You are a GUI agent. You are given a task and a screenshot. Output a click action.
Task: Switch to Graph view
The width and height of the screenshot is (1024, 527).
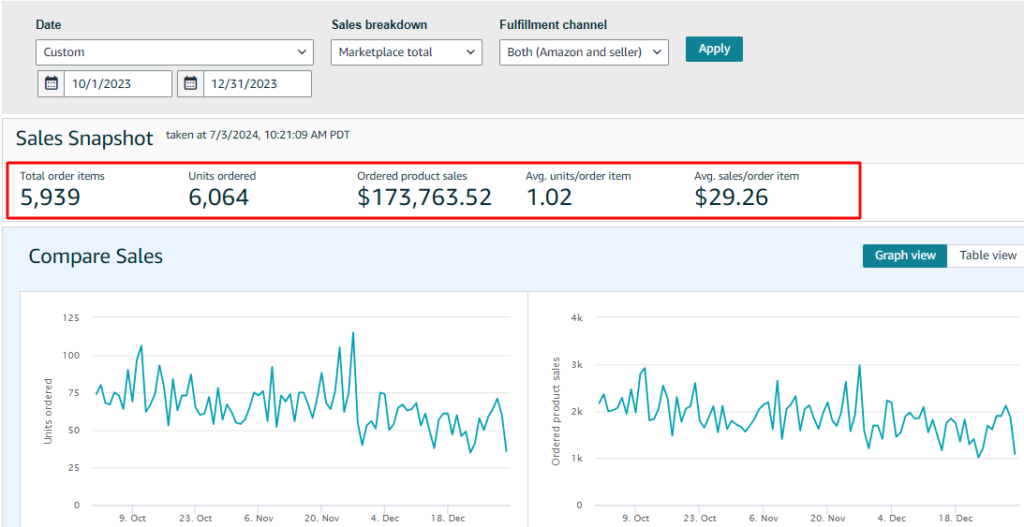(904, 255)
